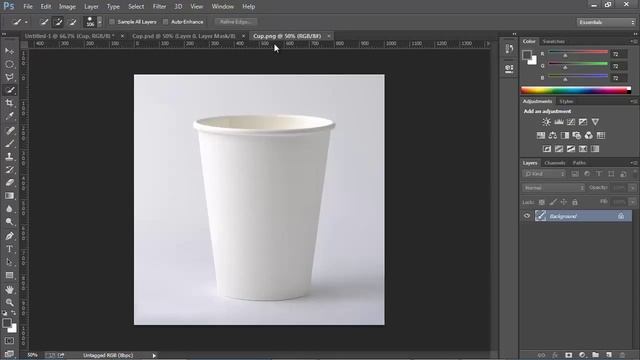The height and width of the screenshot is (360, 640).
Task: Open the Fill slider dropdown arrow
Action: coord(632,202)
